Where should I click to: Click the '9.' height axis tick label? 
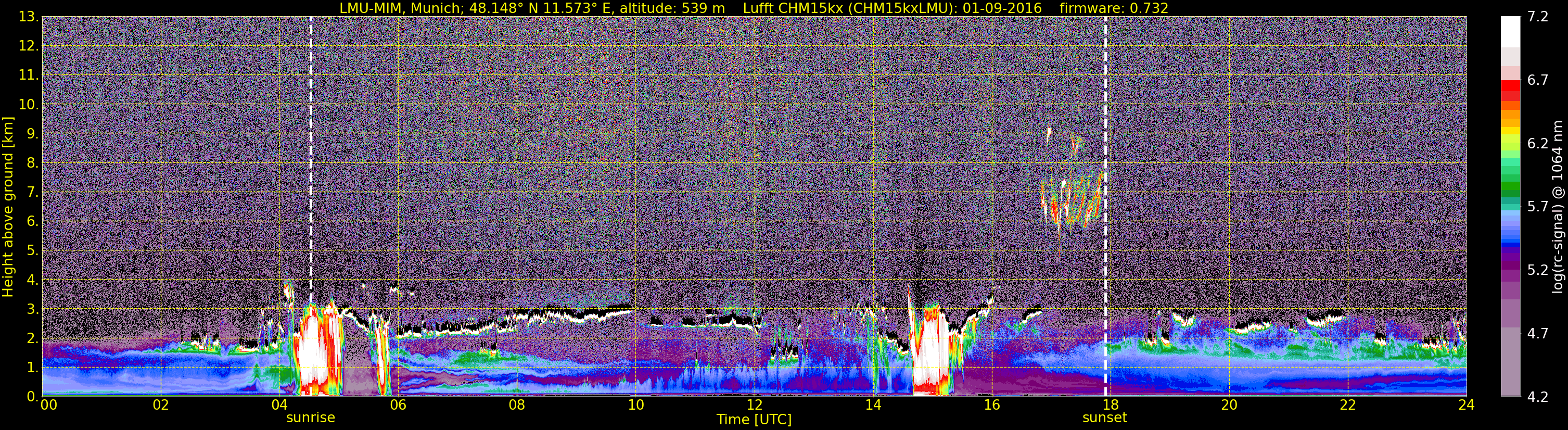32,133
